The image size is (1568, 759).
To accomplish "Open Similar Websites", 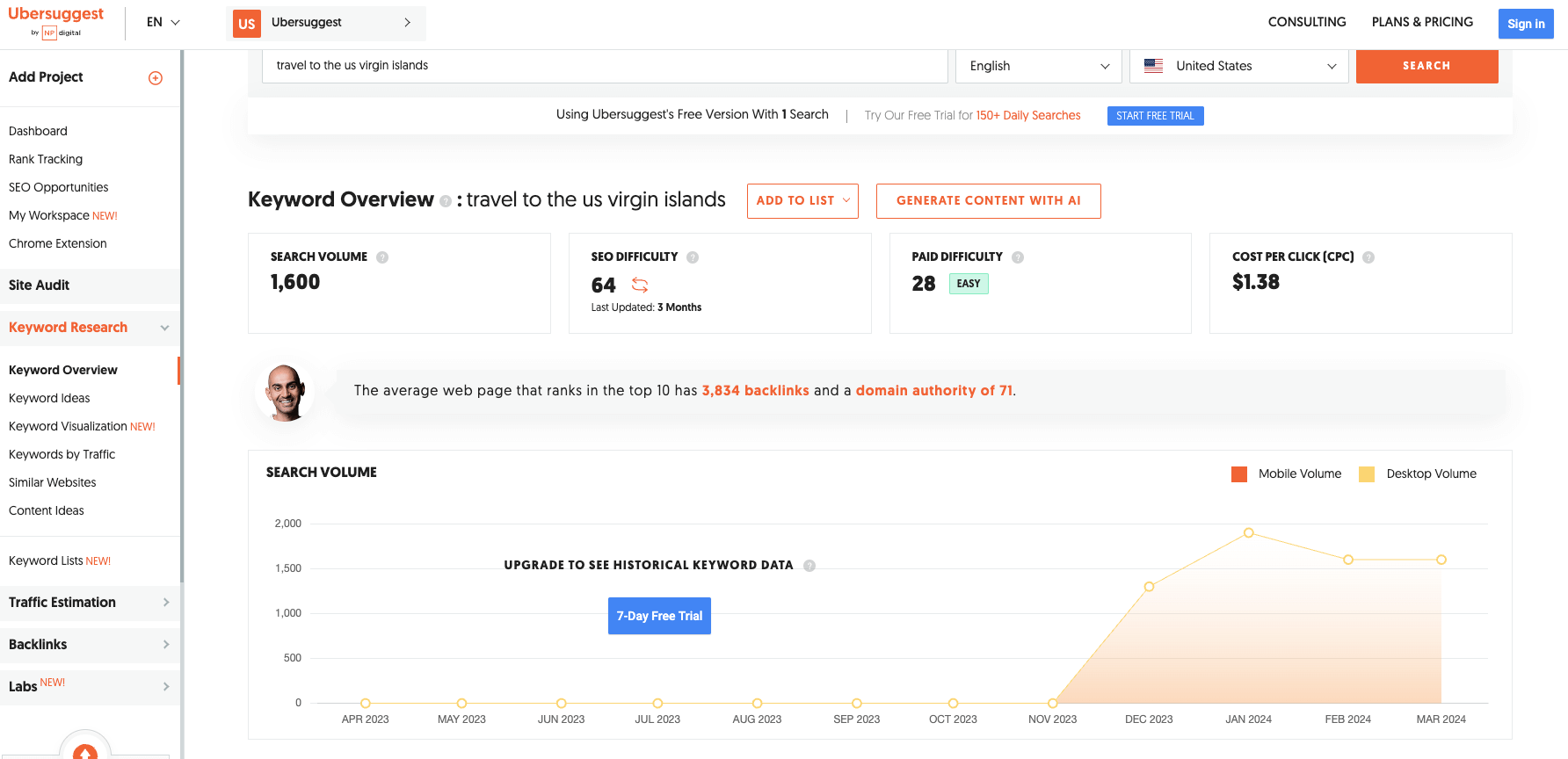I will 53,482.
